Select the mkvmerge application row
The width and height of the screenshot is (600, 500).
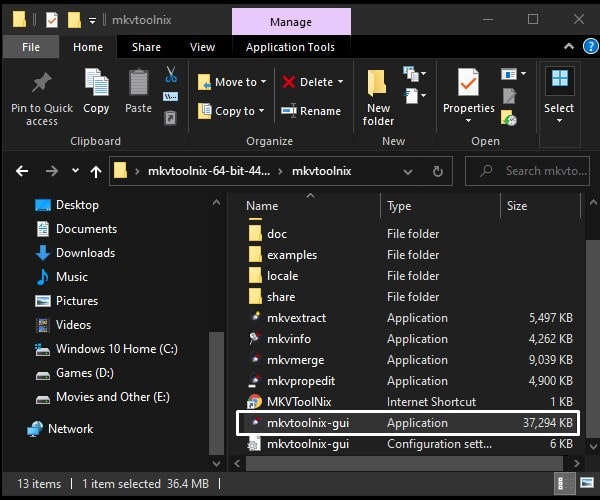408,360
